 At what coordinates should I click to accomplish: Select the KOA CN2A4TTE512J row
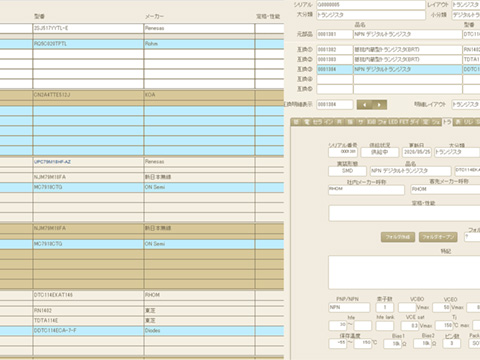pyautogui.click(x=142, y=95)
